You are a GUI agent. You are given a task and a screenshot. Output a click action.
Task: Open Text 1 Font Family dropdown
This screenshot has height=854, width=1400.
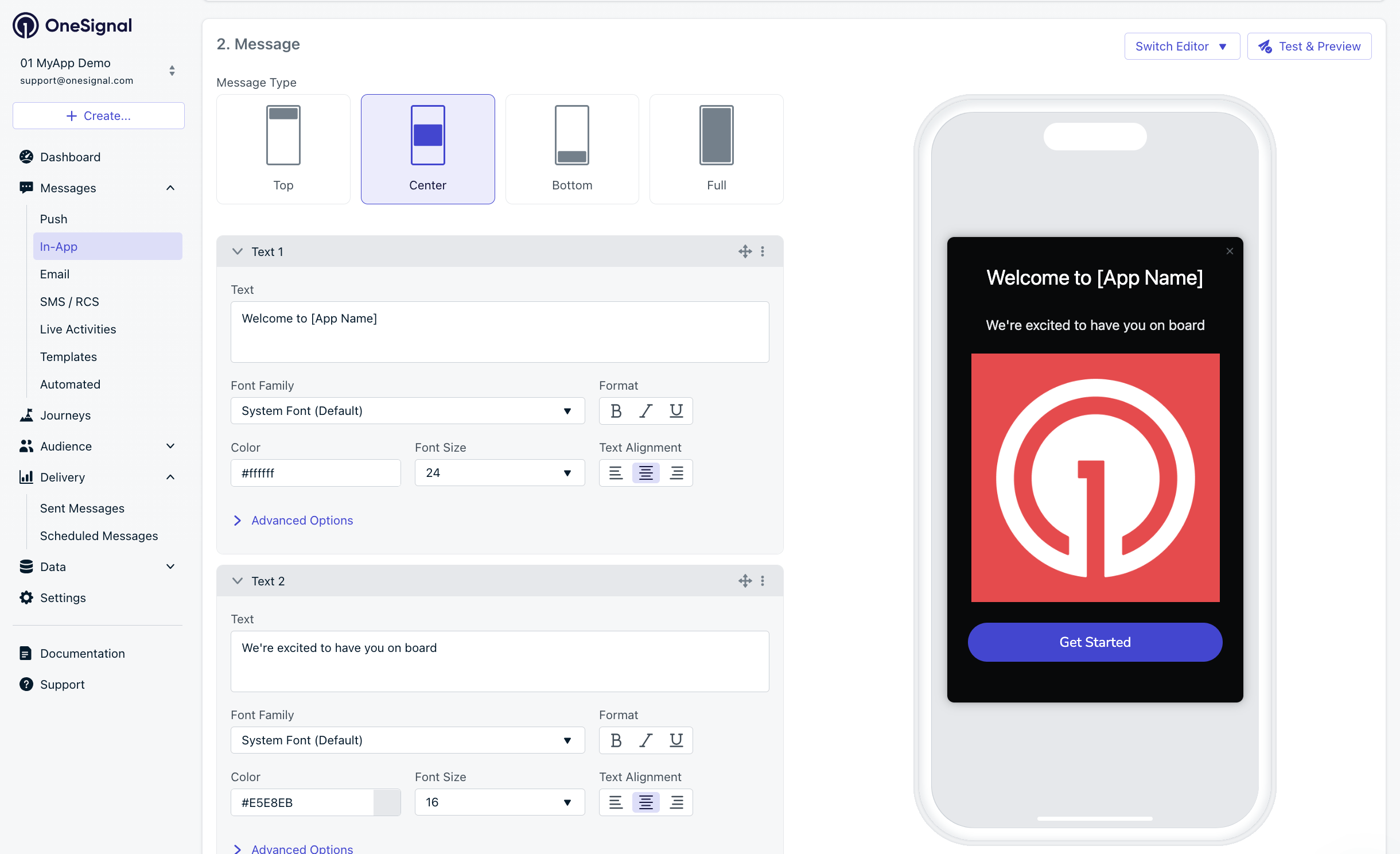[407, 411]
